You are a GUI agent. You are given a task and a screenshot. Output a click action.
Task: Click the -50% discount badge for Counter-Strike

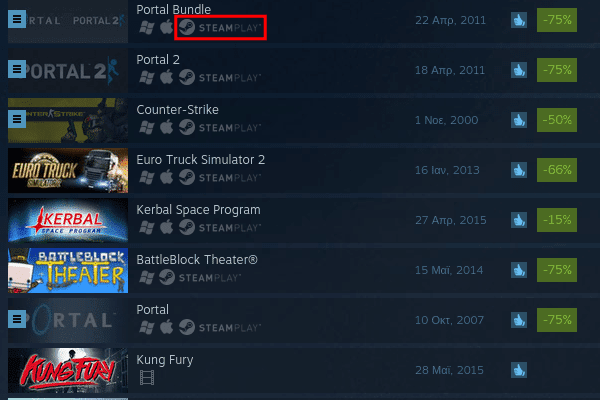[x=557, y=120]
